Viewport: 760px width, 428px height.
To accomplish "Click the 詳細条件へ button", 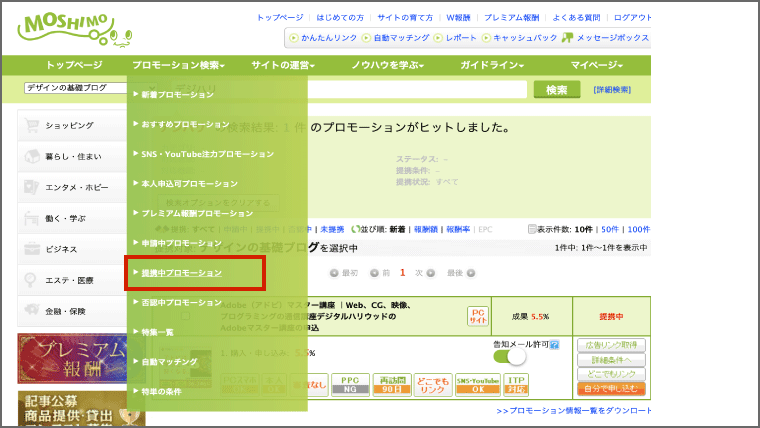I will coord(611,360).
